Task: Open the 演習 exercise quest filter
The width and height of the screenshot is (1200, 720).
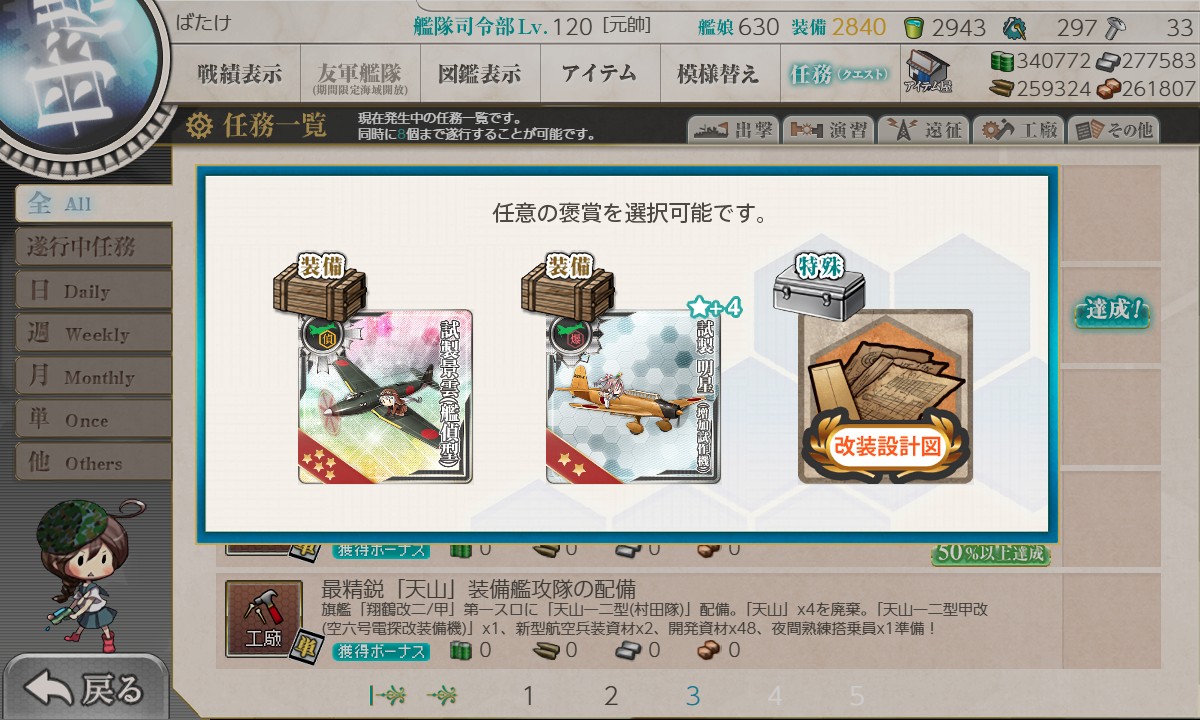Action: tap(828, 130)
